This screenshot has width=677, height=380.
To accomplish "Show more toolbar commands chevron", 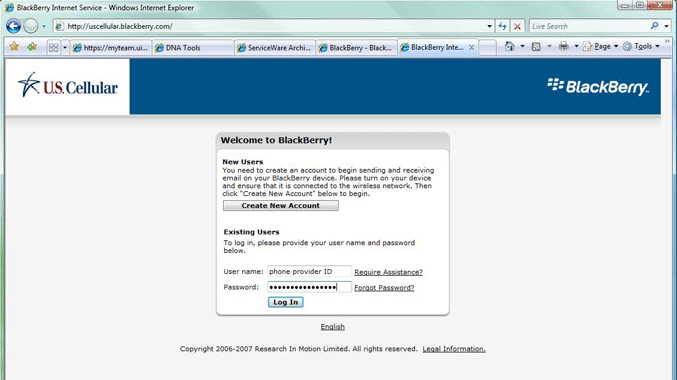I will point(668,41).
